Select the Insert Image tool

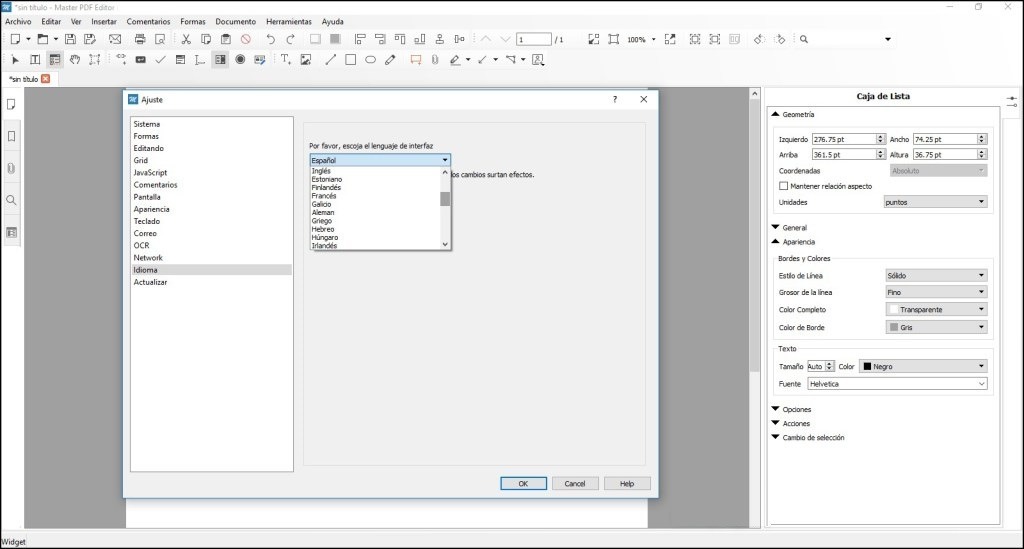(306, 59)
